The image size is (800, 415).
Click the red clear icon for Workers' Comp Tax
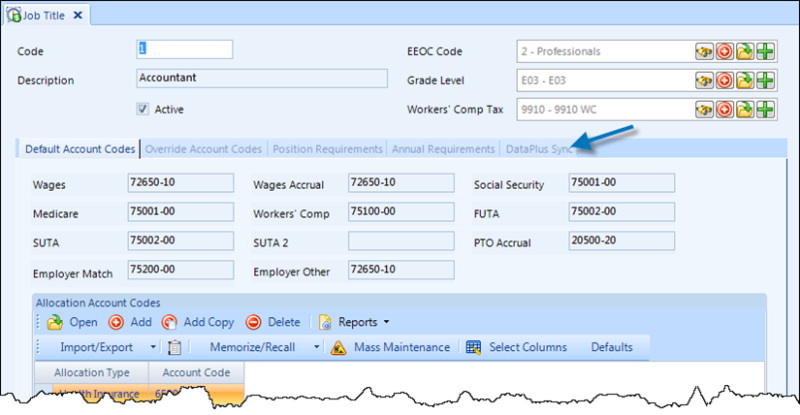click(x=725, y=109)
